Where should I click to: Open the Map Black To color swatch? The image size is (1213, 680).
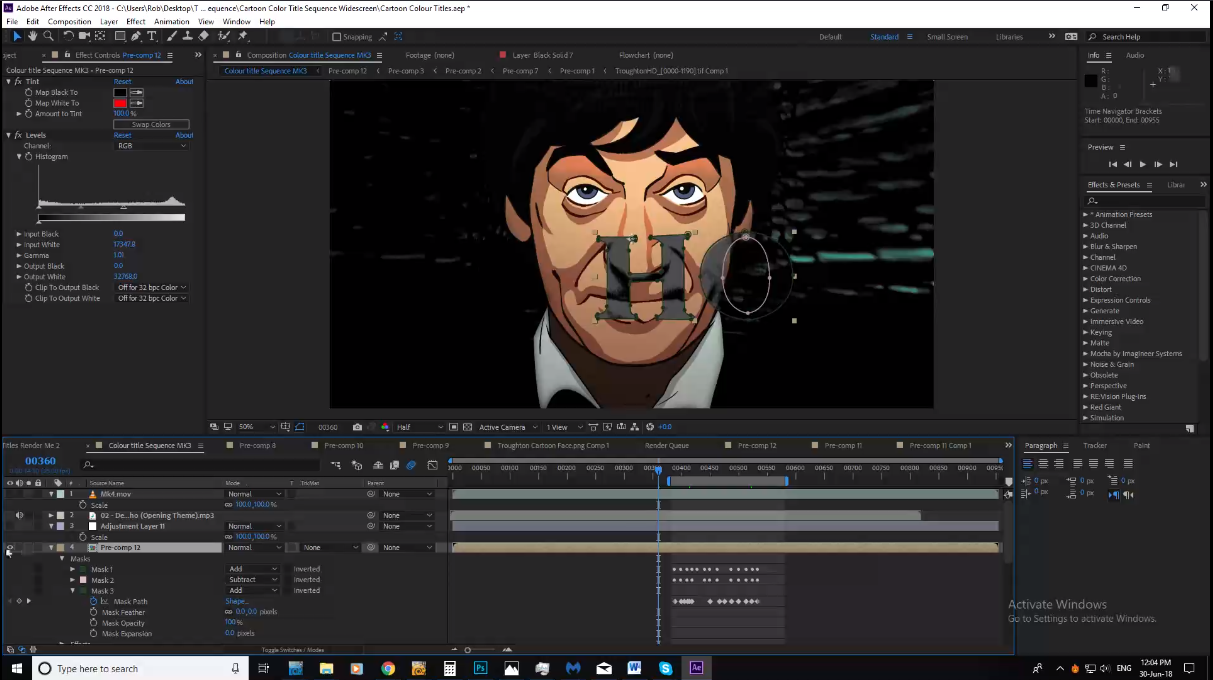120,92
